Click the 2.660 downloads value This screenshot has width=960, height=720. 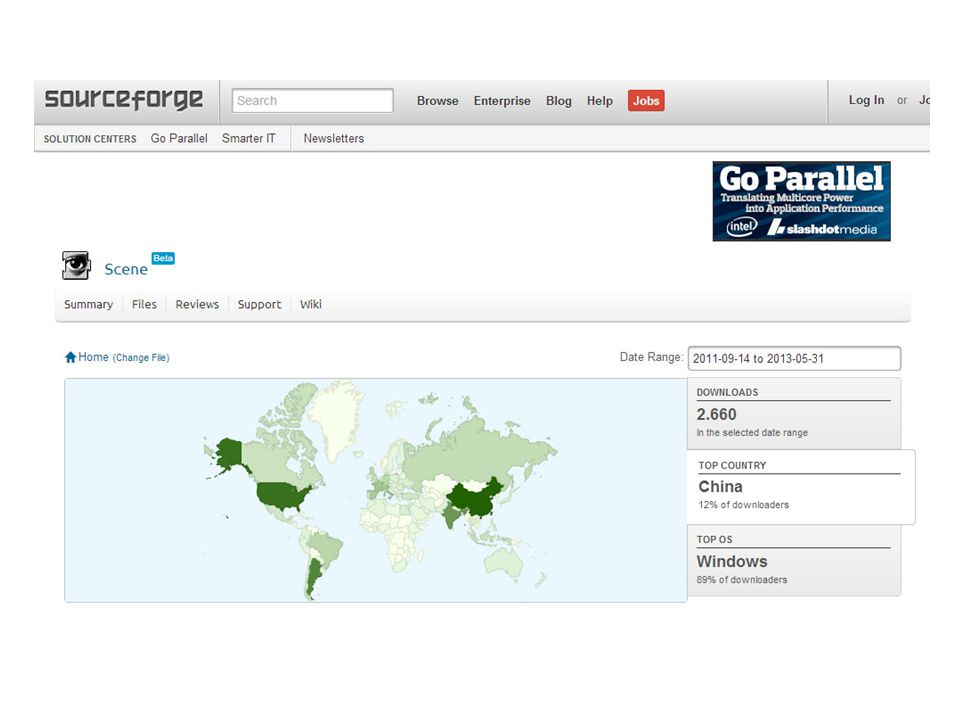coord(716,414)
